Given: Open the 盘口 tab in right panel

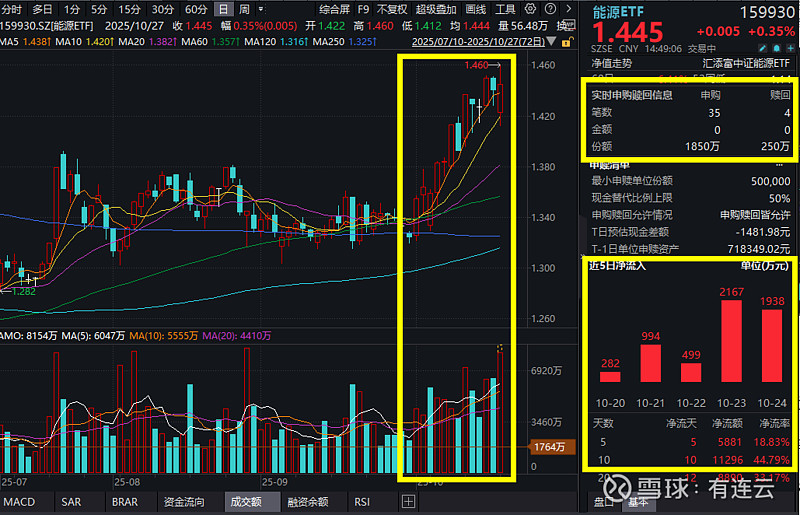Looking at the screenshot, I should coord(604,502).
